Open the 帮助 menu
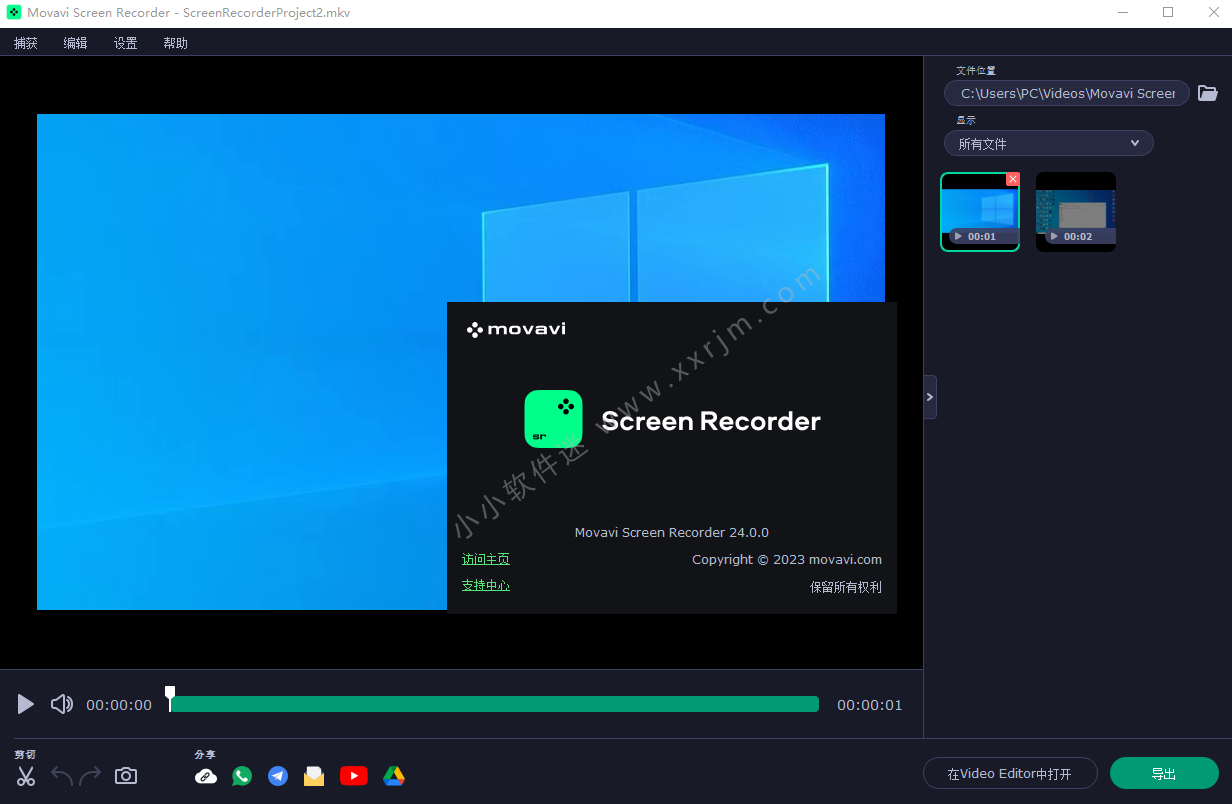 175,43
